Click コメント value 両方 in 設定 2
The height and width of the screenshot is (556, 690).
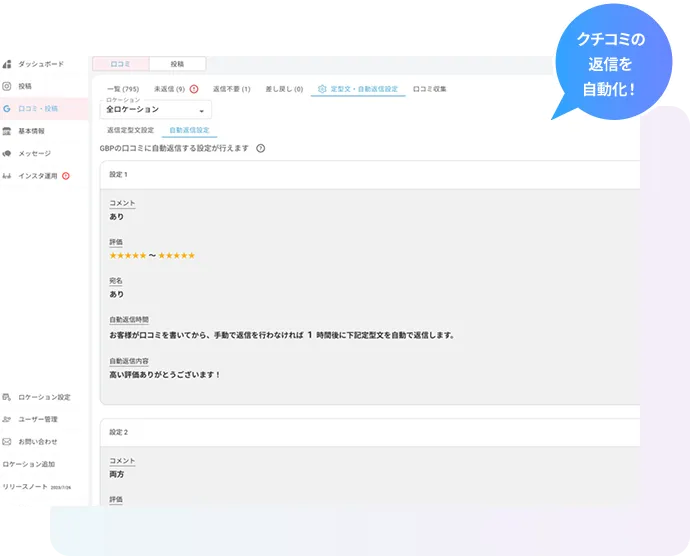(x=117, y=474)
